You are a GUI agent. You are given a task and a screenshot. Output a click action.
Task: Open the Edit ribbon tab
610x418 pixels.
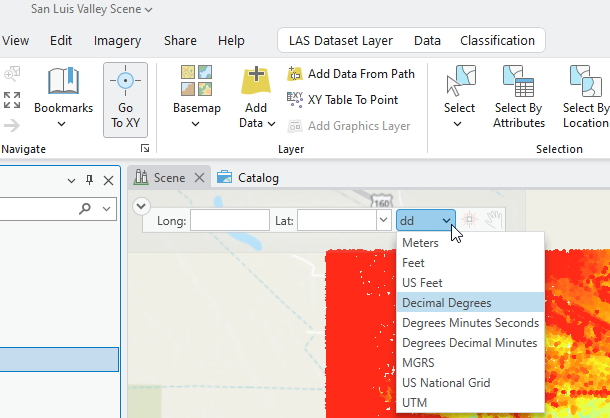coord(61,40)
